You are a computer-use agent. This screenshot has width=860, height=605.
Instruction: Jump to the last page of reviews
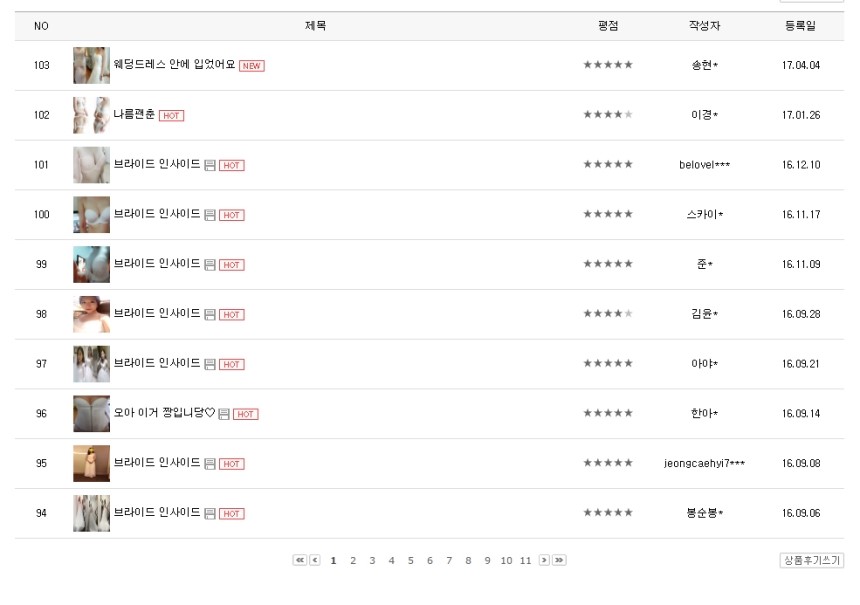coord(559,560)
